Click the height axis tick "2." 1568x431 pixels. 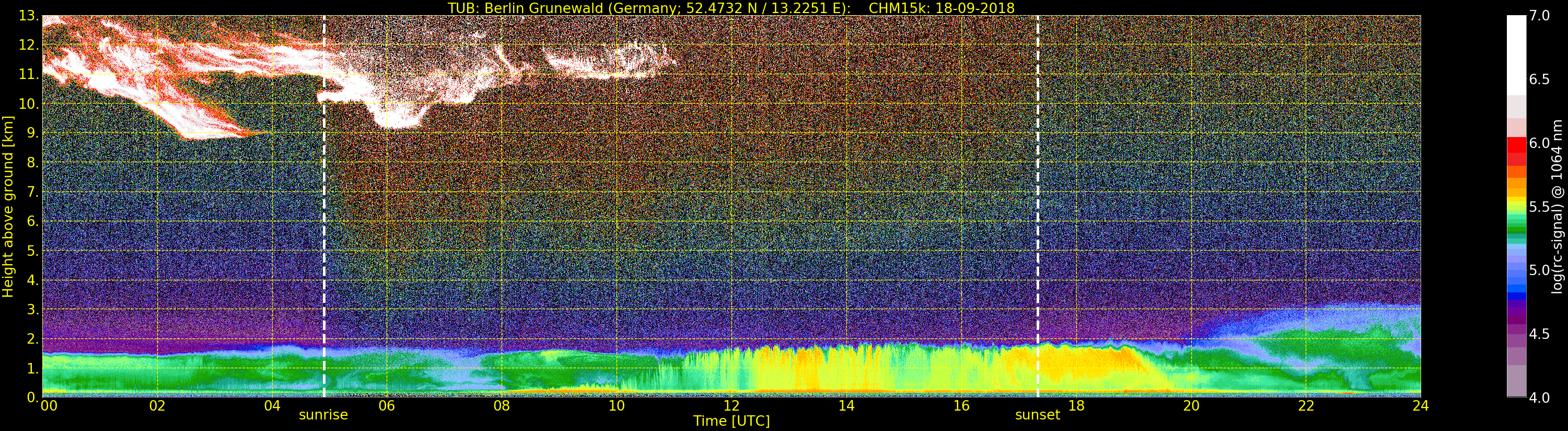[32, 338]
